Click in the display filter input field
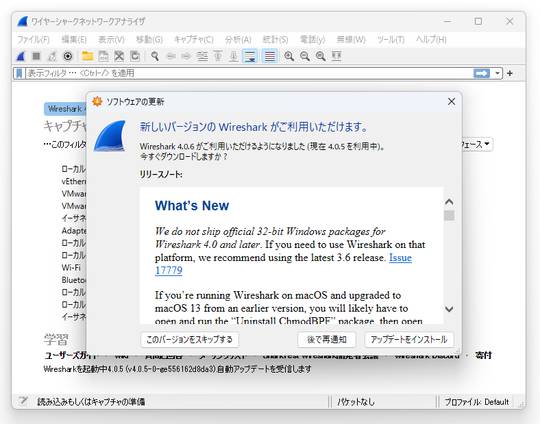The image size is (540, 424). click(249, 73)
